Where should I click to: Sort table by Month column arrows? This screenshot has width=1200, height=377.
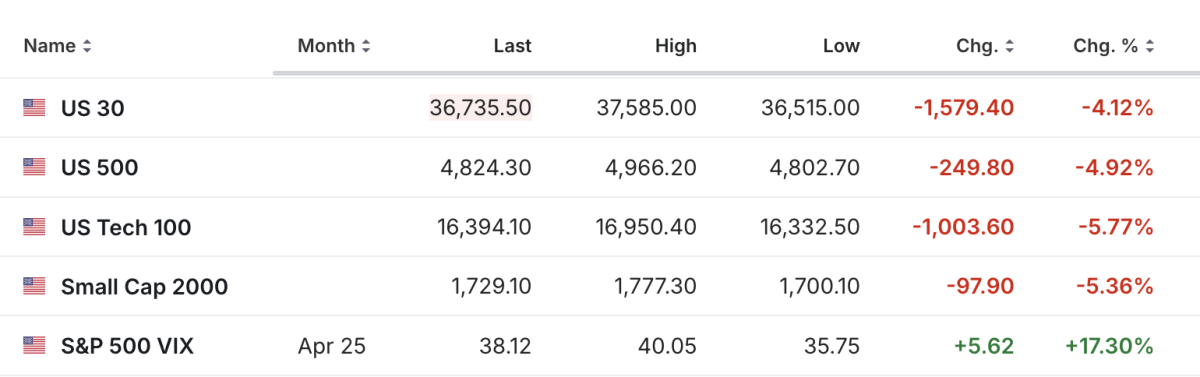[x=366, y=46]
